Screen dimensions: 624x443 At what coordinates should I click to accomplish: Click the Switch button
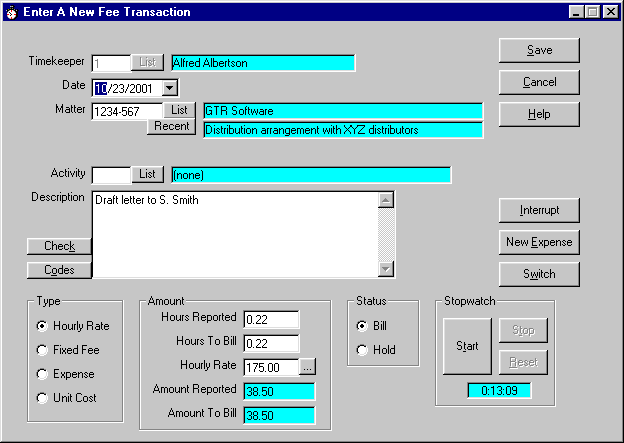click(539, 274)
